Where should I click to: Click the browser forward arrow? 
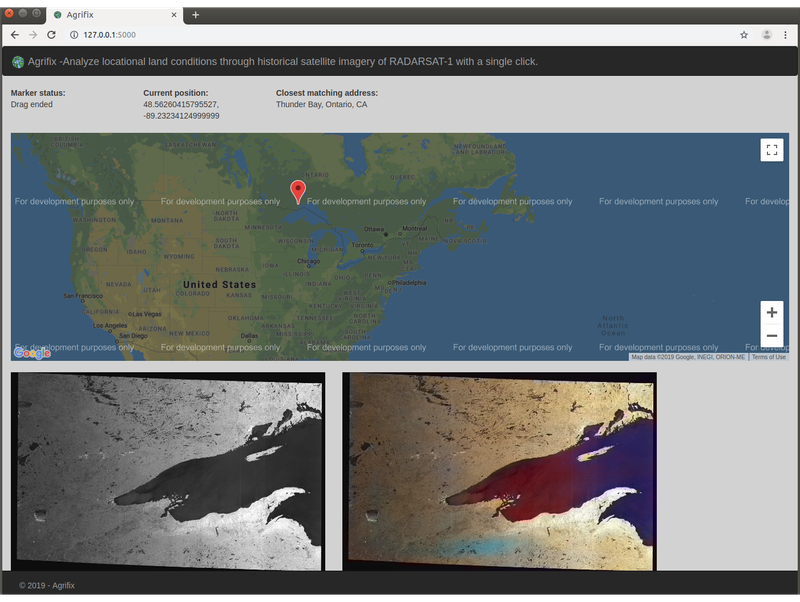[33, 34]
